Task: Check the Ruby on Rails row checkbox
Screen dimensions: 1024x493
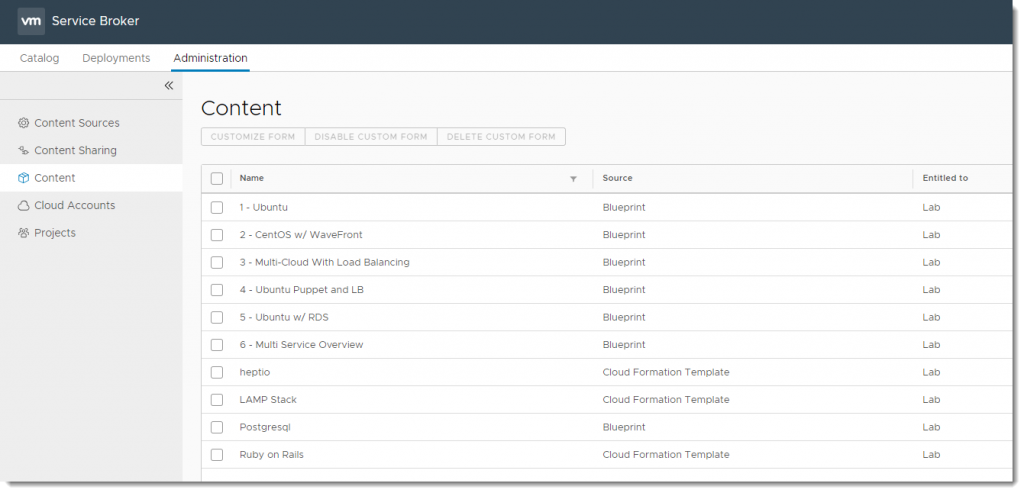Action: tap(217, 454)
